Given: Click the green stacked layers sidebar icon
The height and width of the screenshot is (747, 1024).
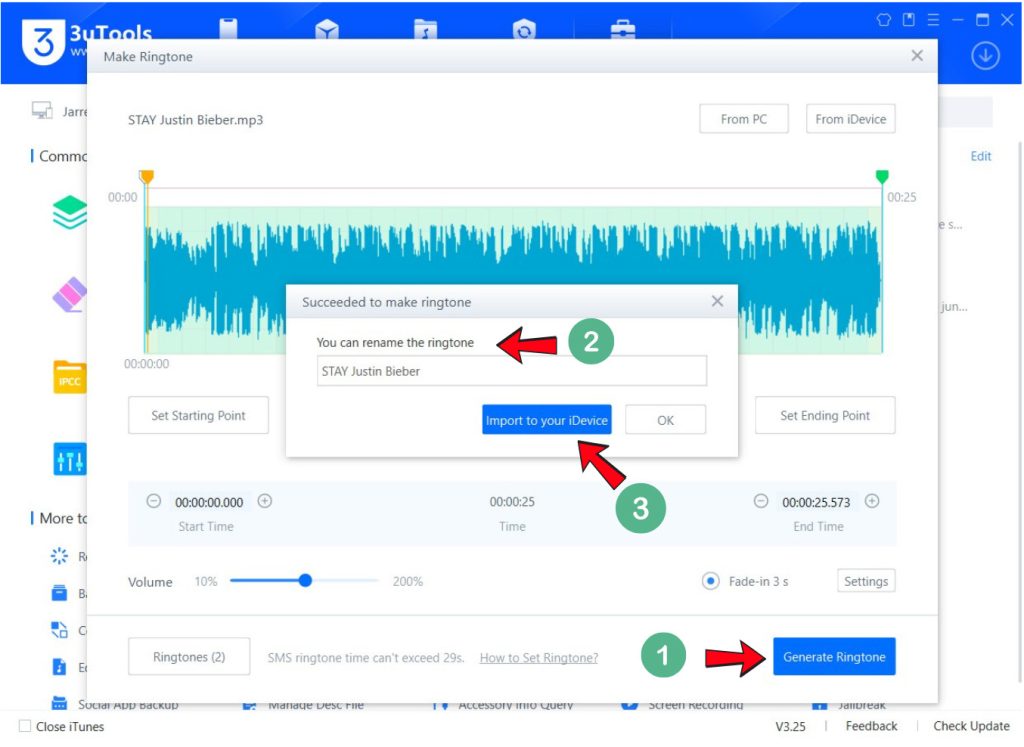Looking at the screenshot, I should pos(69,212).
